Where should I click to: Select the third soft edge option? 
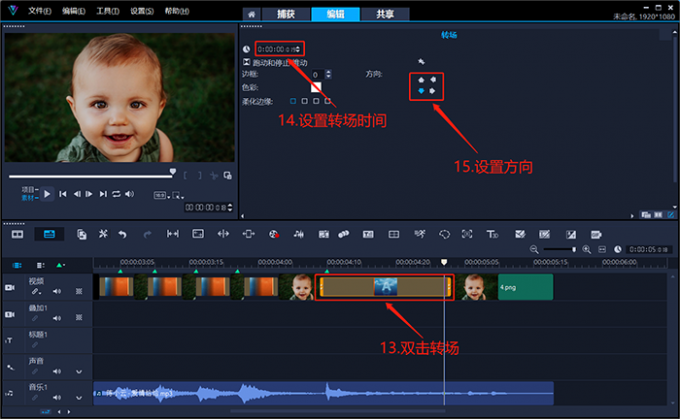pyautogui.click(x=316, y=101)
